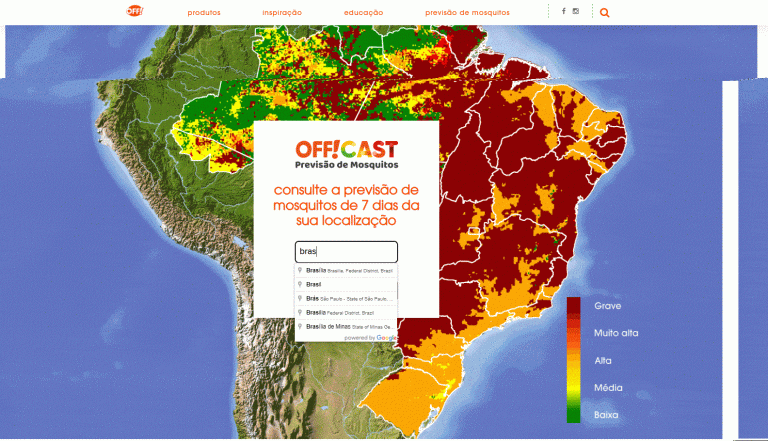Click the 'Baixa' legend label

[x=606, y=415]
